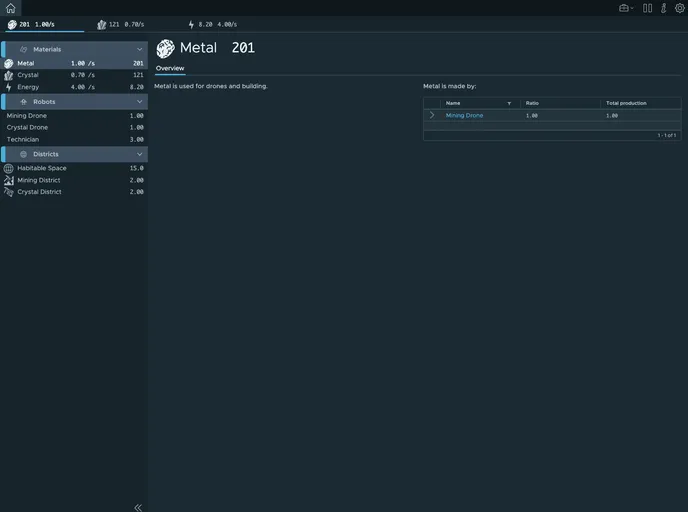This screenshot has height=512, width=688.
Task: Open Crystal Drone in Robots list
Action: pyautogui.click(x=74, y=127)
